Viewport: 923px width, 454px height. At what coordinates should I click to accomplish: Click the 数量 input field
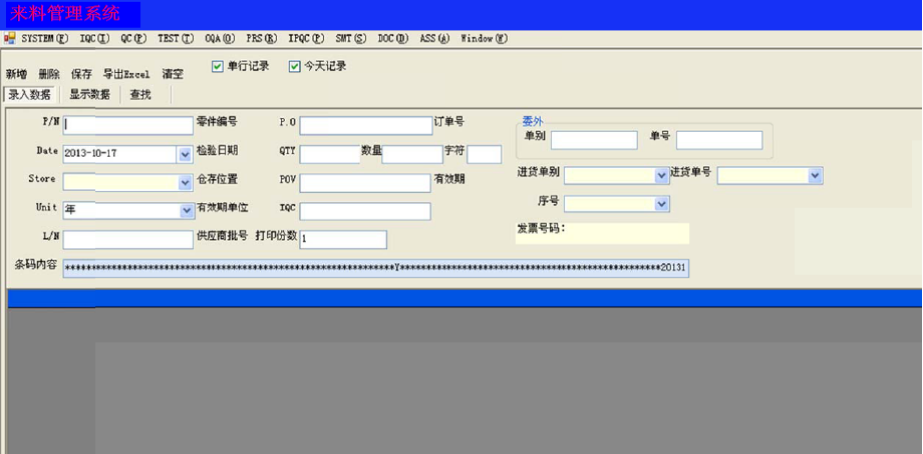[x=412, y=154]
